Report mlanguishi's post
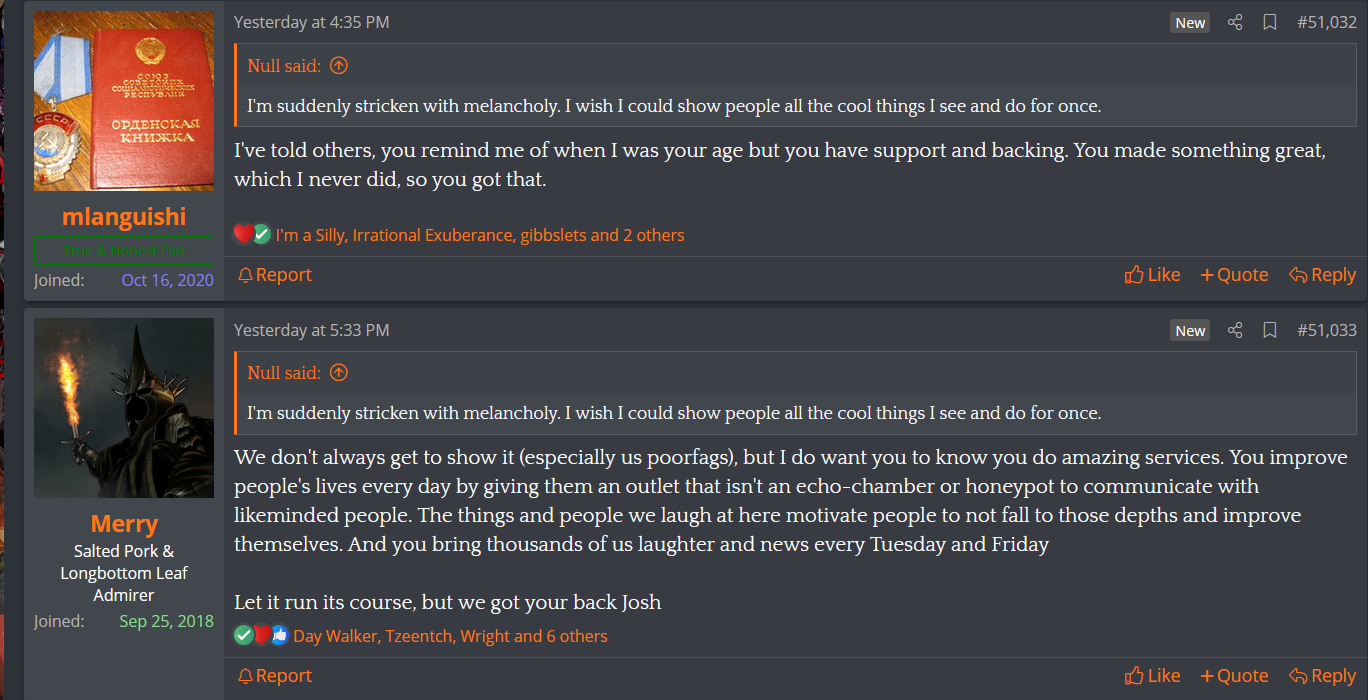 275,275
